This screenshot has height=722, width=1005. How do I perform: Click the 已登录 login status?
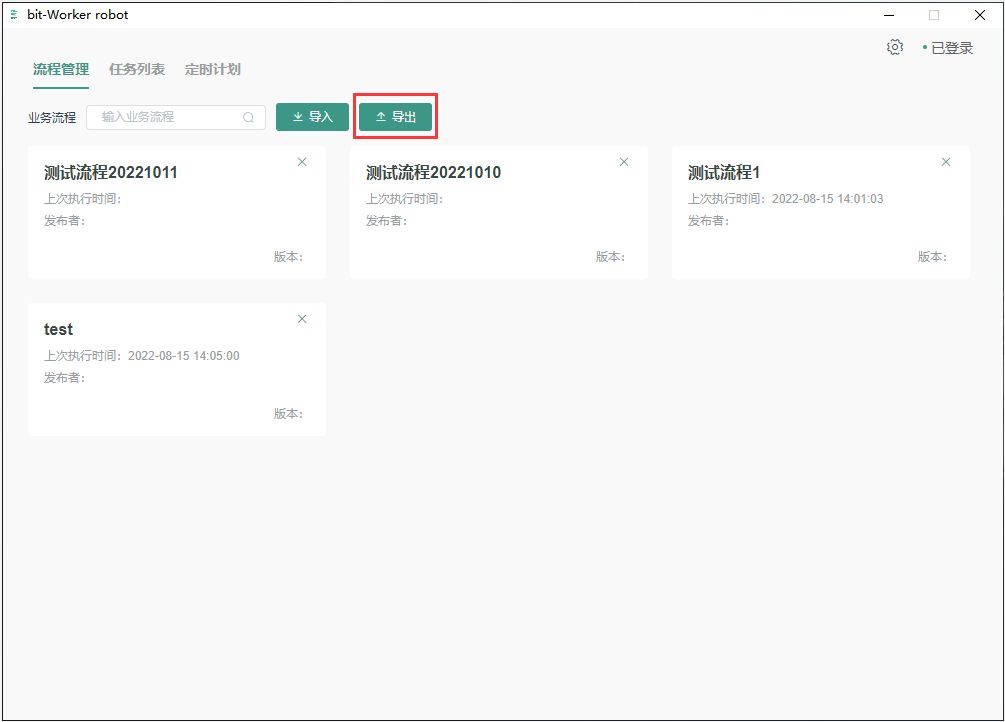[x=951, y=48]
